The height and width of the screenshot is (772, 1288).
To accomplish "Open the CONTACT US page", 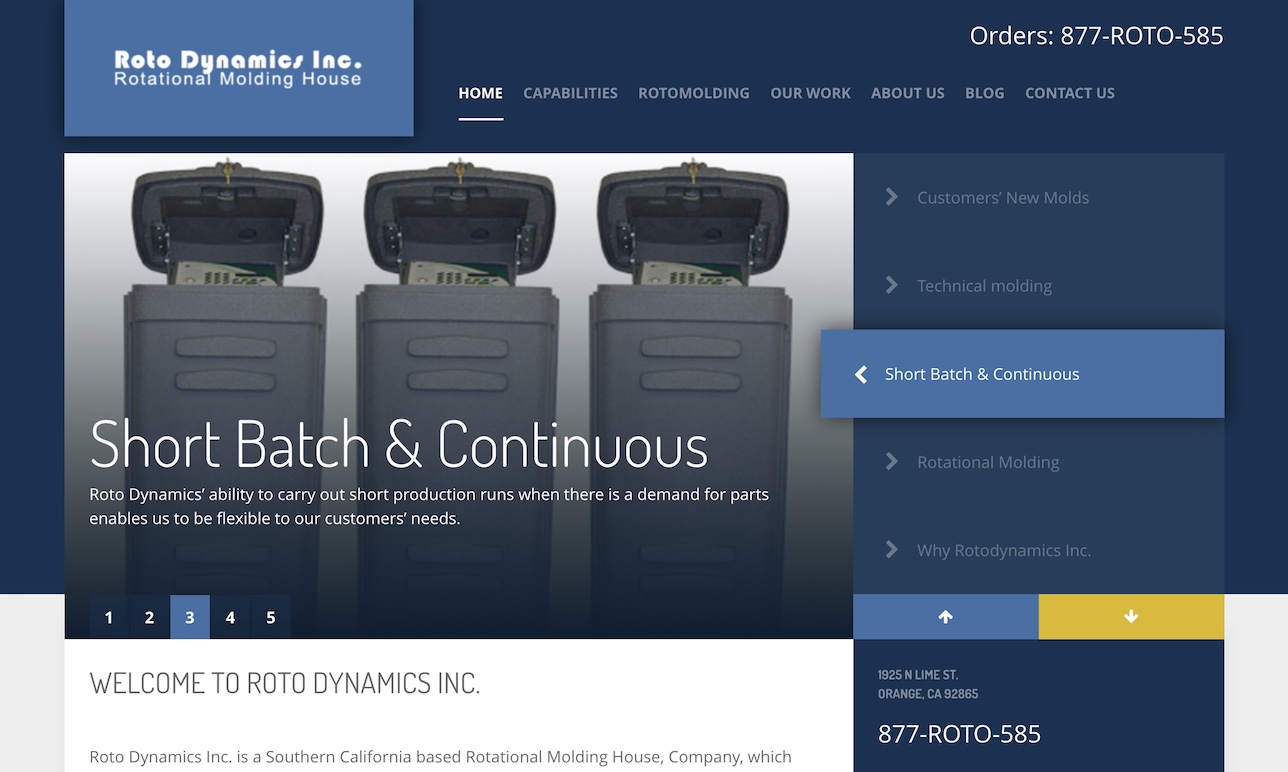I will pyautogui.click(x=1069, y=93).
